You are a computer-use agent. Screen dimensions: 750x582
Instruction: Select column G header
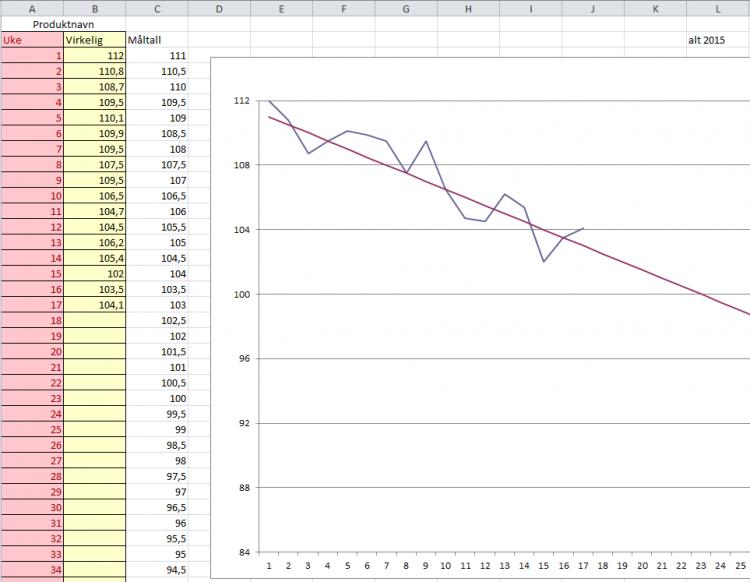point(406,9)
